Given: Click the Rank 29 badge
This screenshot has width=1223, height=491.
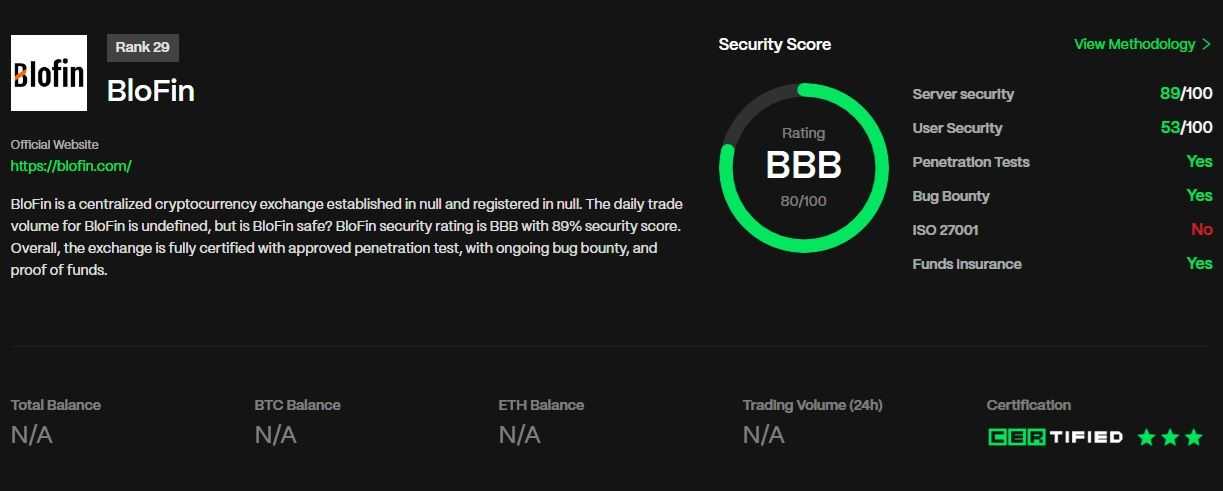Looking at the screenshot, I should [x=143, y=47].
